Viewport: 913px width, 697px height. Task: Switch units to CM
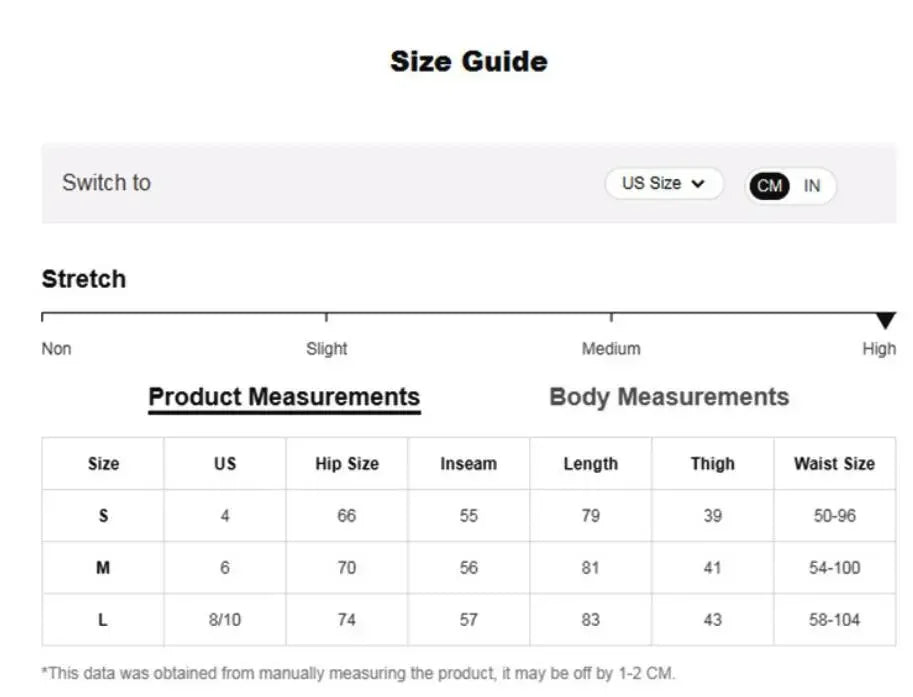(769, 186)
